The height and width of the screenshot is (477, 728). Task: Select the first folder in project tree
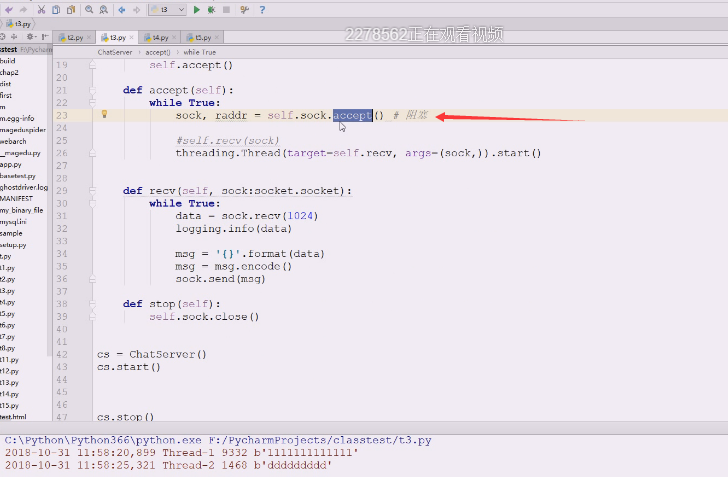pyautogui.click(x=6, y=95)
